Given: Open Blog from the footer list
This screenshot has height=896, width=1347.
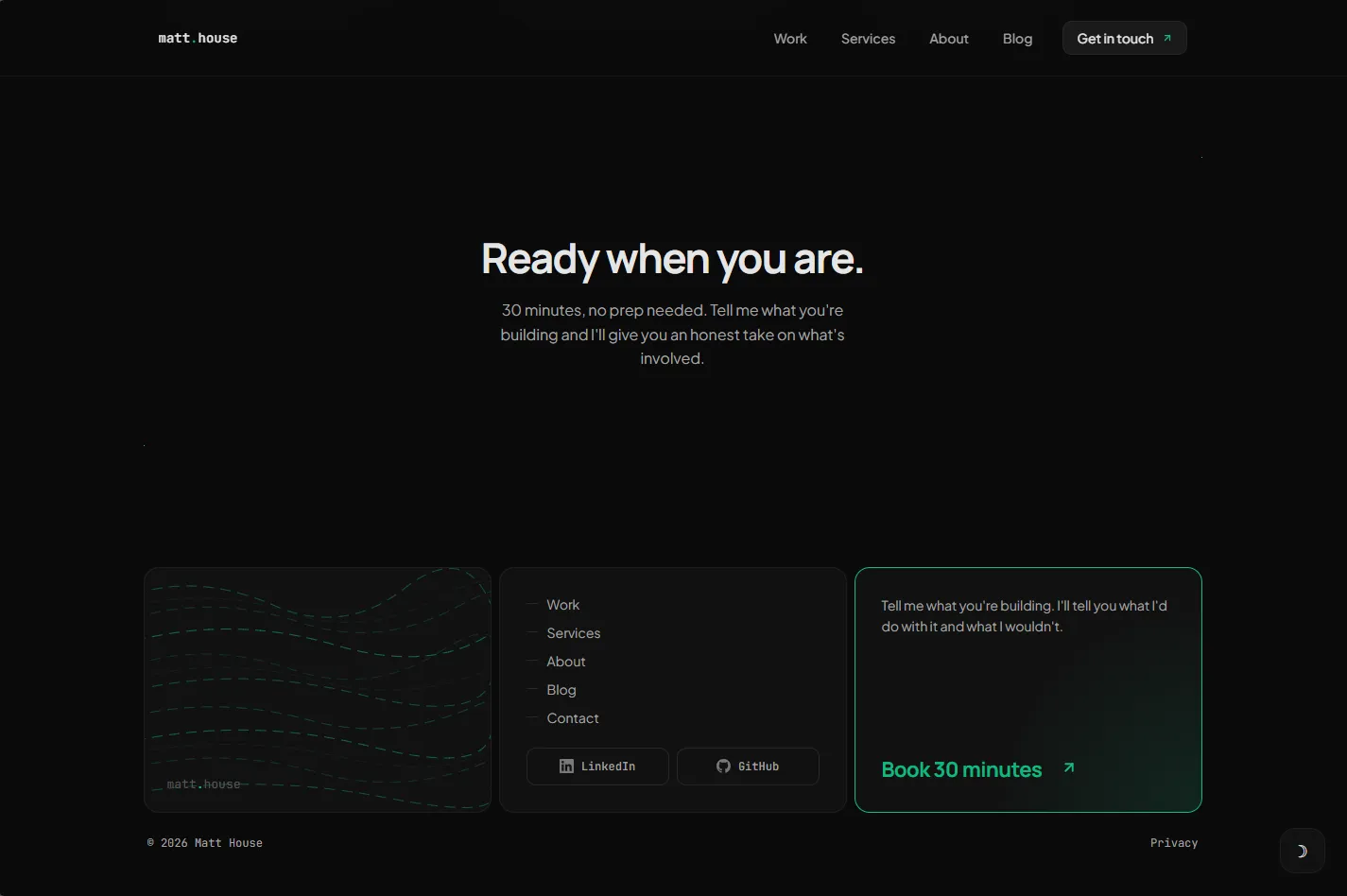Looking at the screenshot, I should point(561,690).
